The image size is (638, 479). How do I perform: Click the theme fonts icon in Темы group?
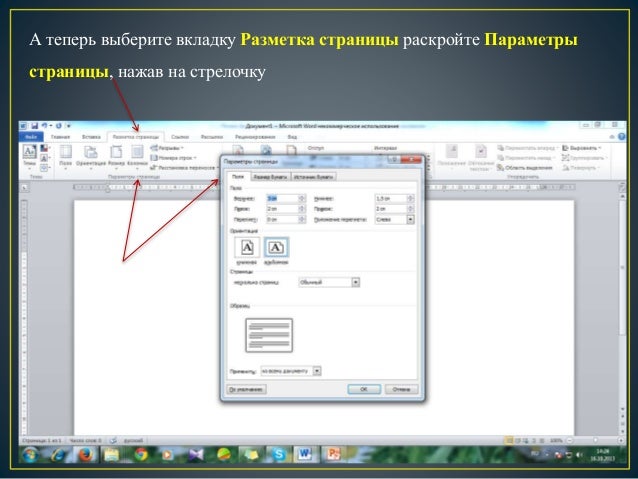point(44,158)
